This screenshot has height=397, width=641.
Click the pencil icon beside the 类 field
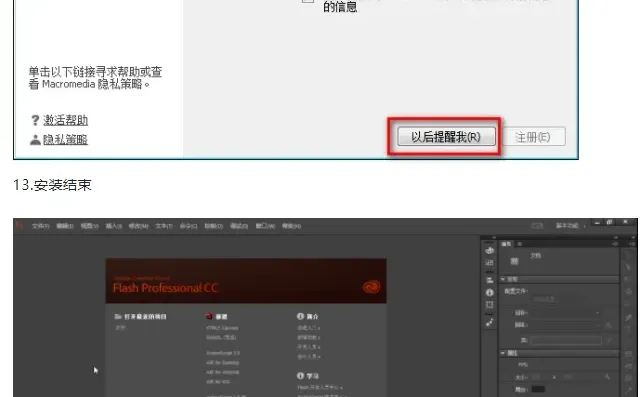click(x=609, y=340)
